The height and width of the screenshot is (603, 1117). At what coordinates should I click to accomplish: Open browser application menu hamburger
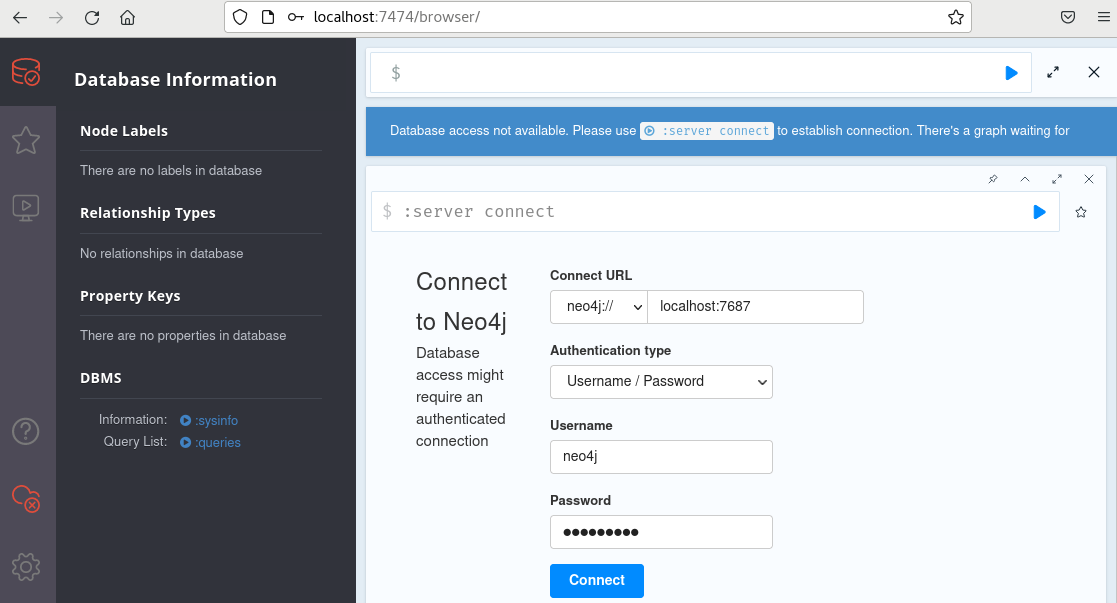point(1103,17)
